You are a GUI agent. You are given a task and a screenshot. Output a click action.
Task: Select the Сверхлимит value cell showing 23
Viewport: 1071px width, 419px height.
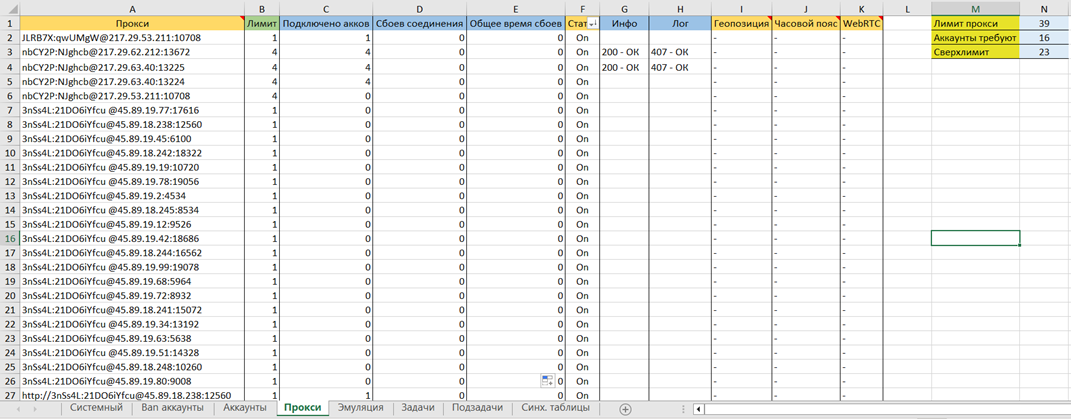point(1044,52)
